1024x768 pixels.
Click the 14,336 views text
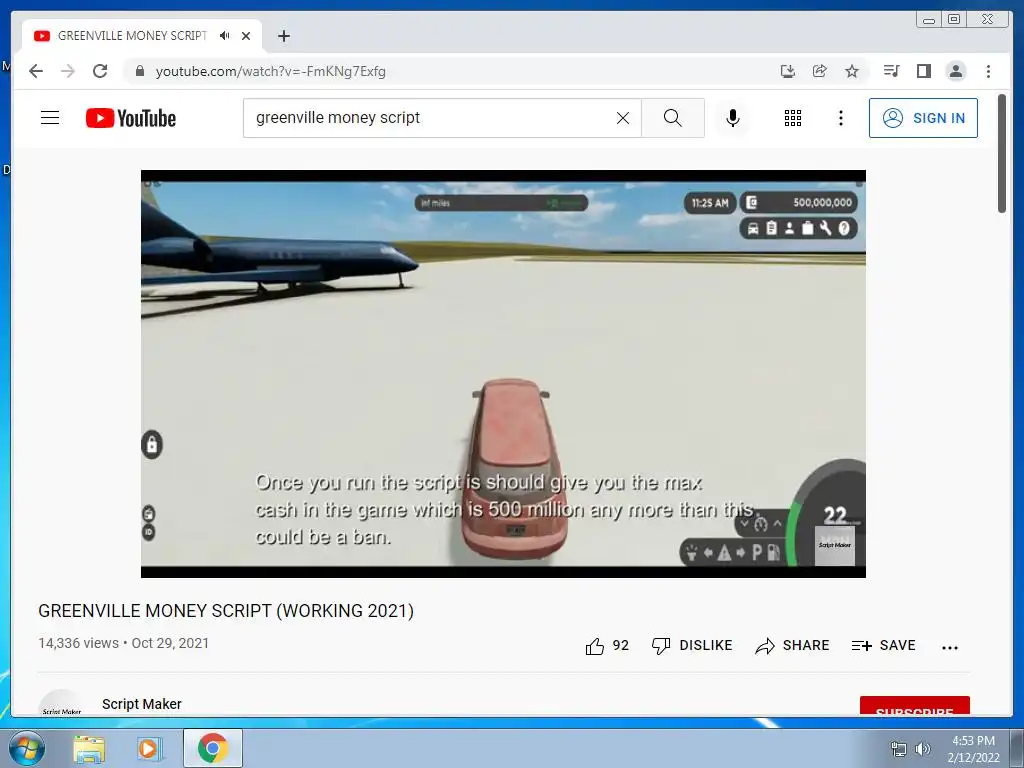78,643
